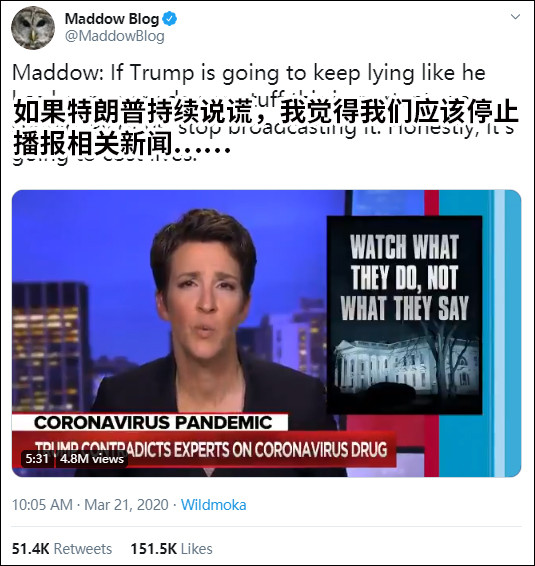Screen dimensions: 535x566
Task: Click the 5:31 video duration badge
Action: pyautogui.click(x=37, y=459)
